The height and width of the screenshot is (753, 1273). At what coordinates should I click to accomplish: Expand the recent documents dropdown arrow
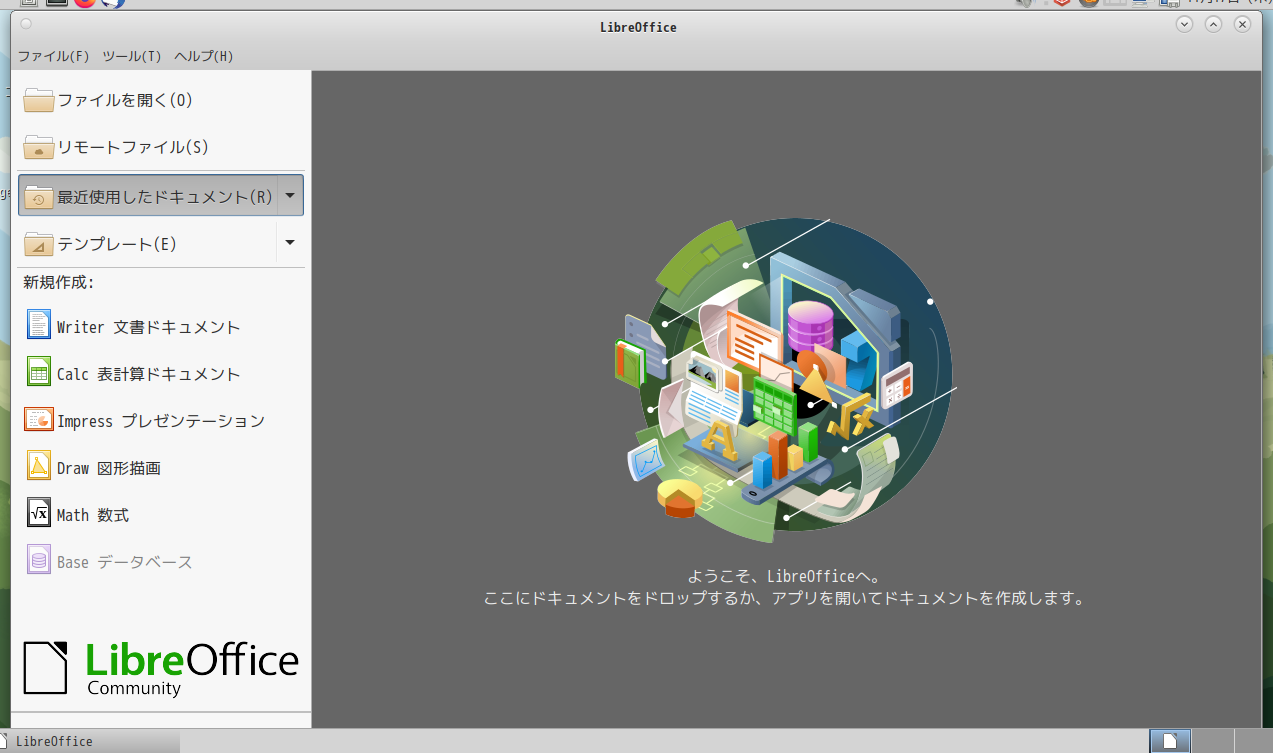pos(290,196)
